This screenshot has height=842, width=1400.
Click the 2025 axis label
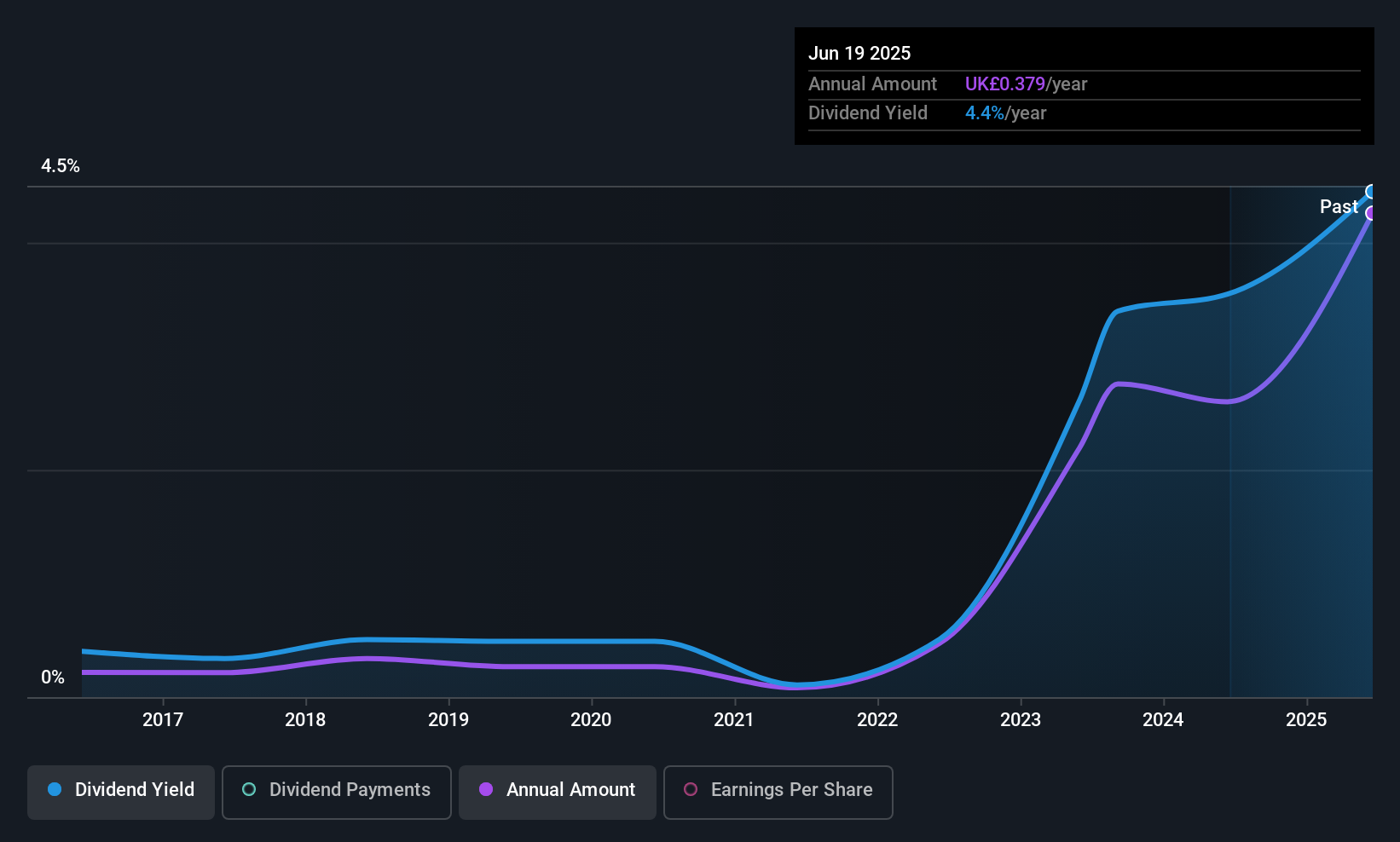pos(1306,720)
